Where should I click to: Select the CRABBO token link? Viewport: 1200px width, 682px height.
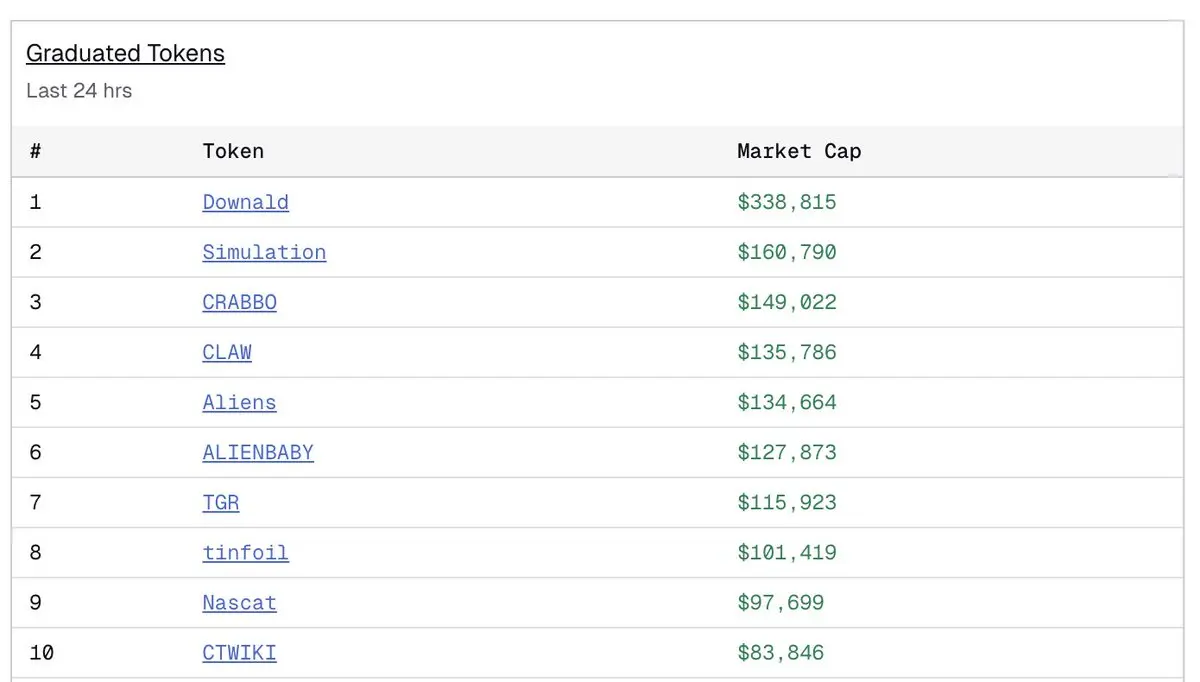[x=239, y=302]
